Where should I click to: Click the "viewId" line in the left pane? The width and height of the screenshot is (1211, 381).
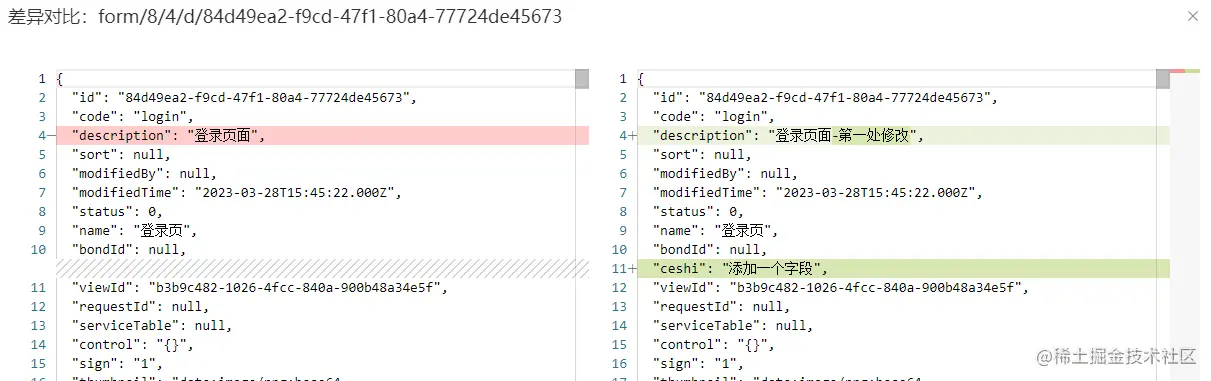(259, 287)
